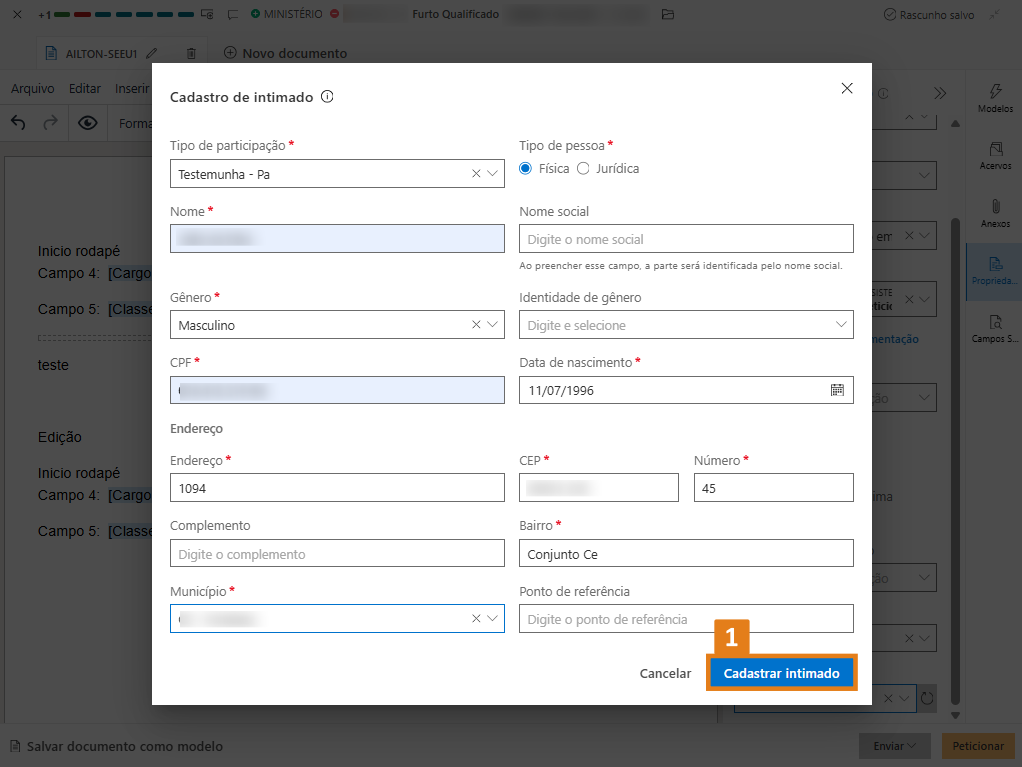Expand the Município dropdown list

pos(493,619)
